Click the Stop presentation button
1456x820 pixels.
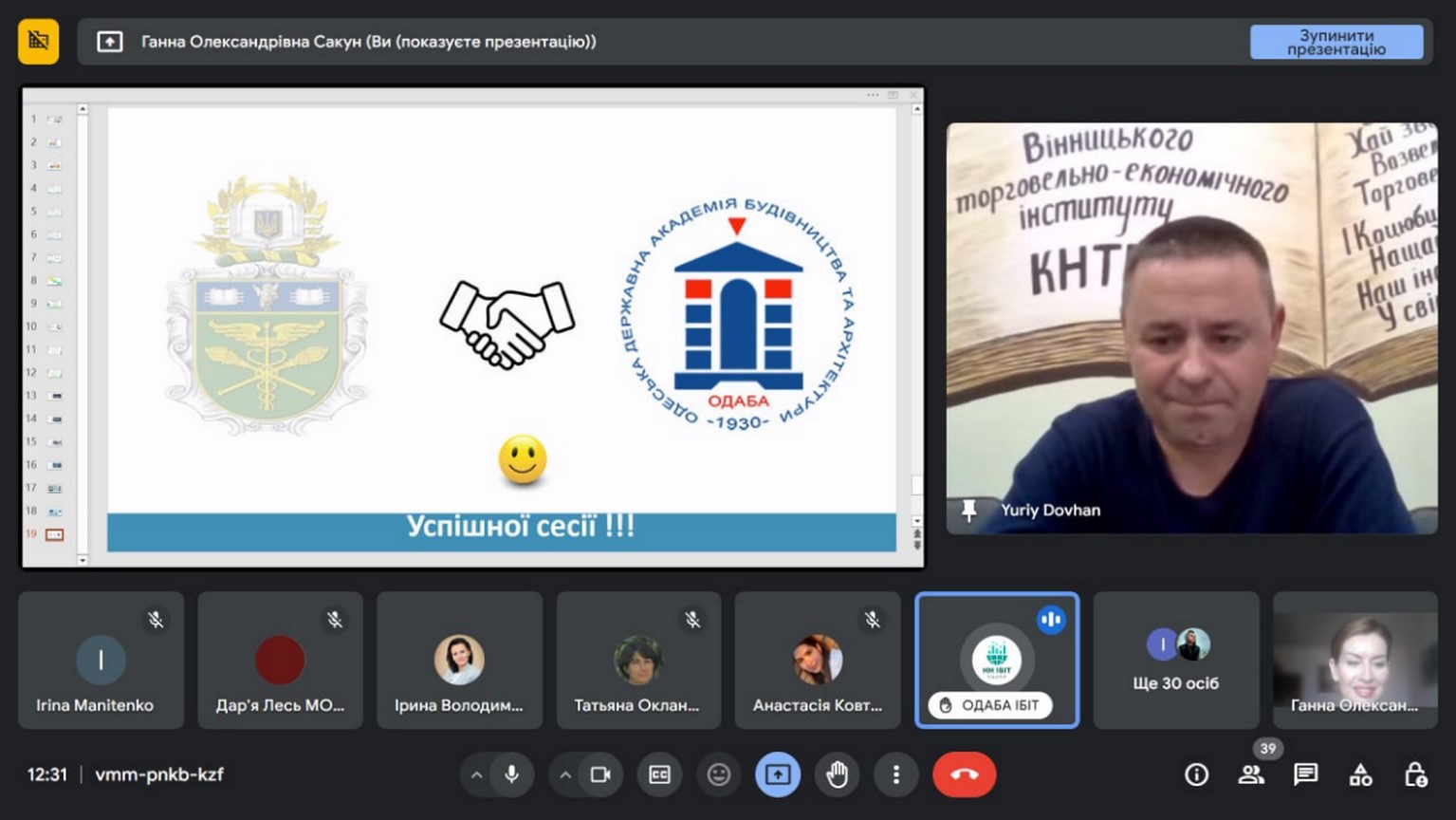[x=1336, y=42]
